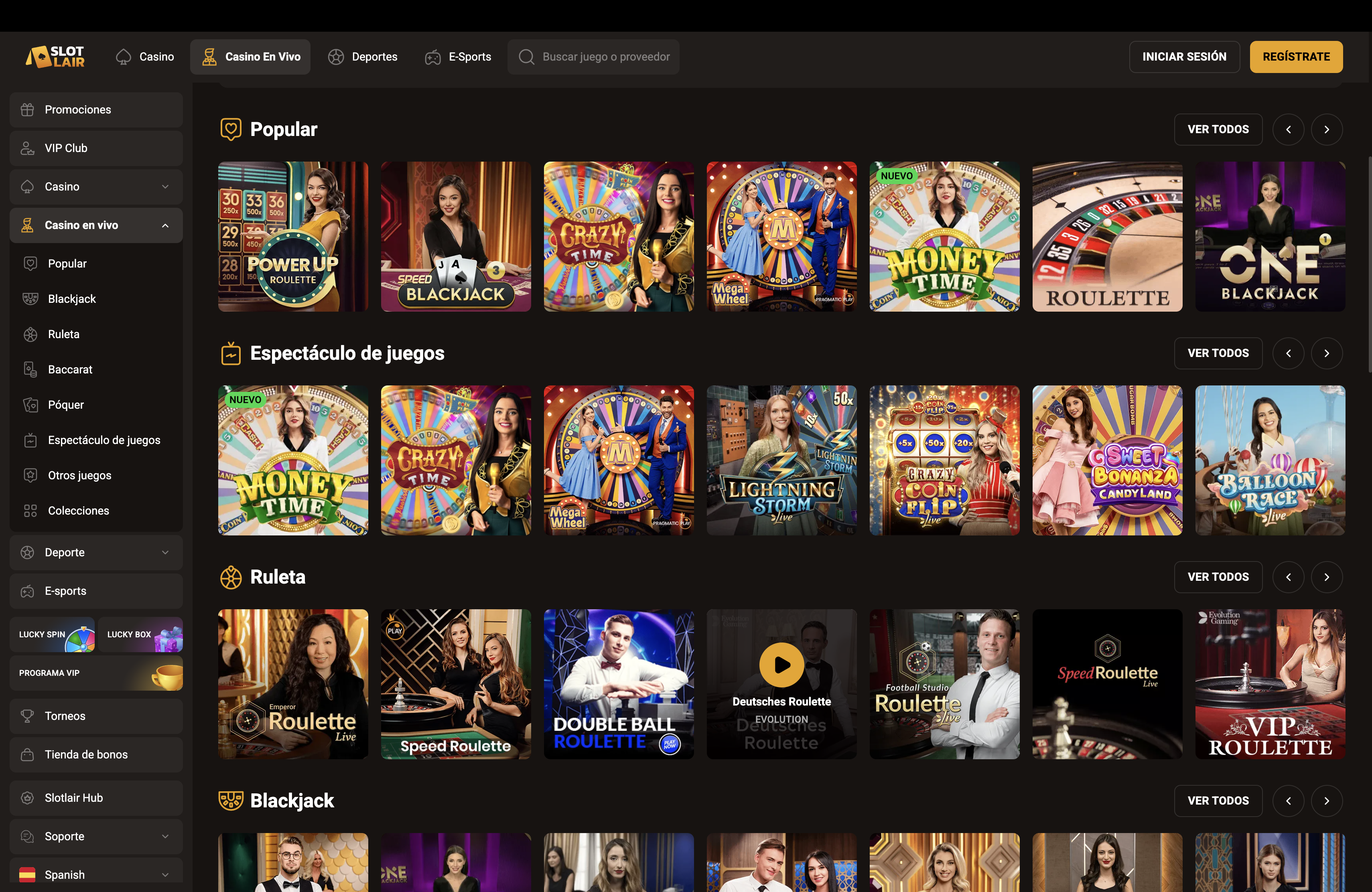Screen dimensions: 1372x892
Task: Open the One Blackjack thumbnail in Popular
Action: coord(1270,237)
